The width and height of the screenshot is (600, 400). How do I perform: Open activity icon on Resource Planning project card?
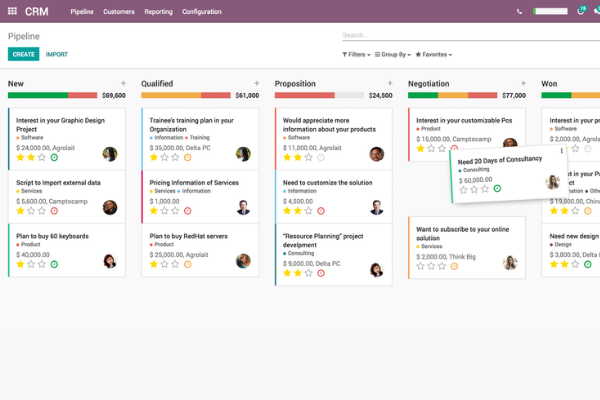[321, 273]
